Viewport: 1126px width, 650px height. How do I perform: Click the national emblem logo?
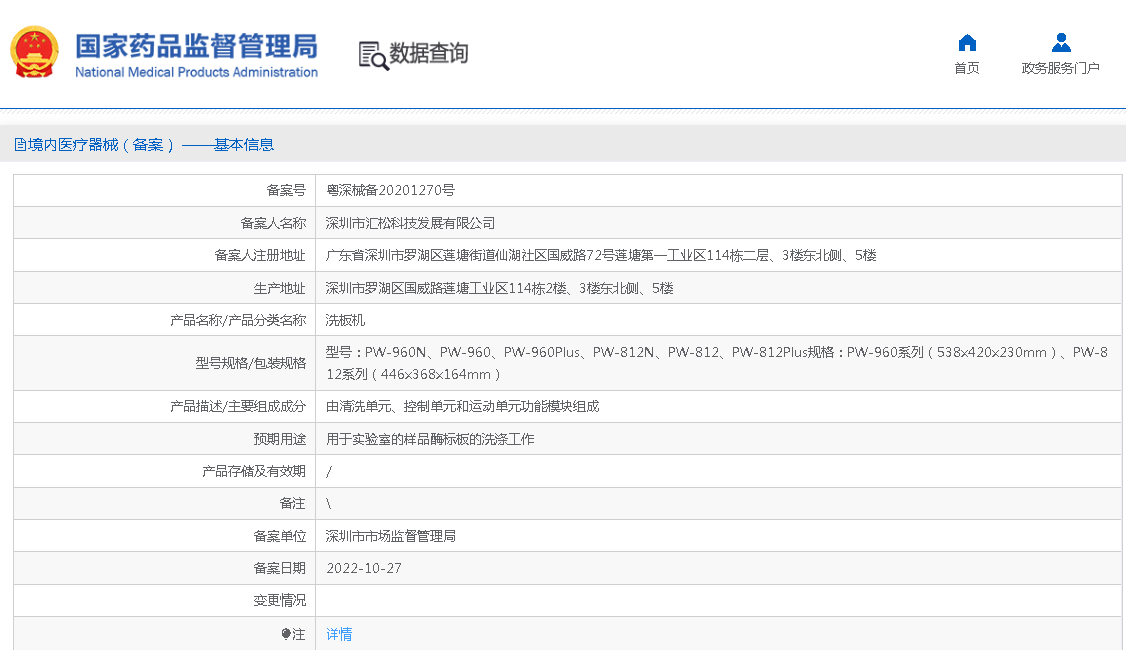point(35,52)
